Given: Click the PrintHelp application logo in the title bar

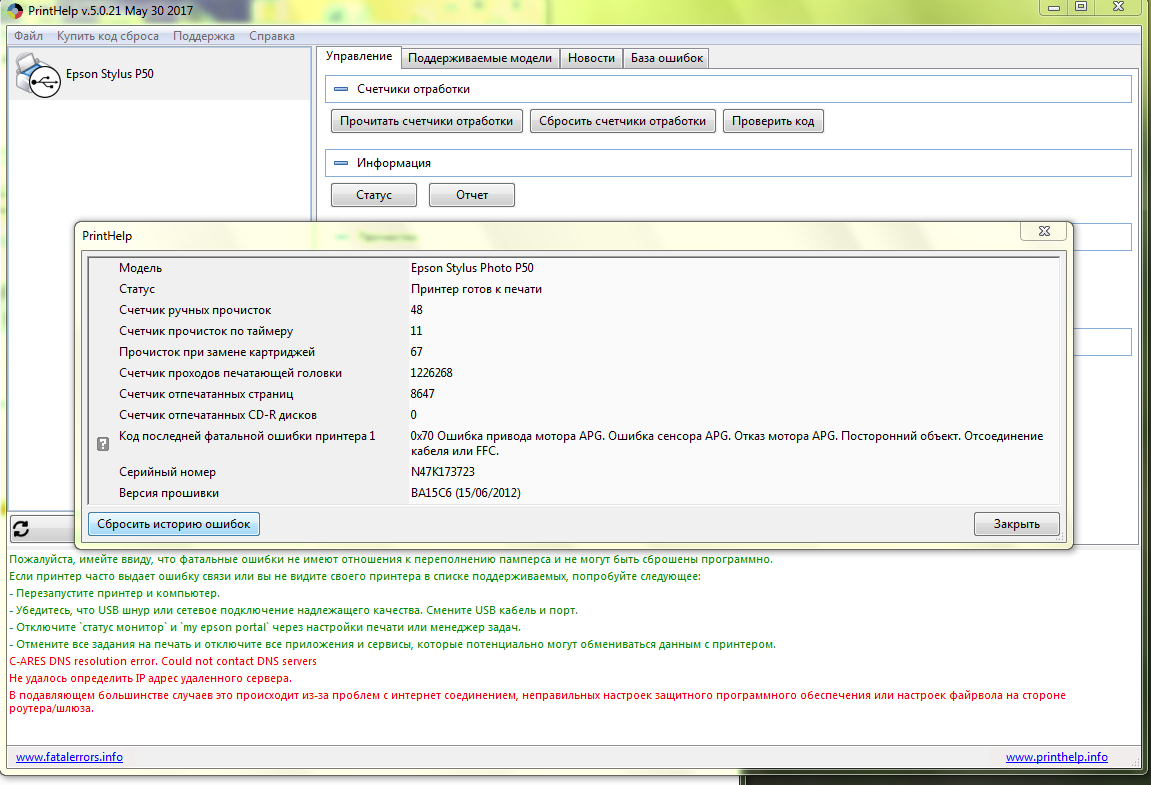Looking at the screenshot, I should [14, 11].
